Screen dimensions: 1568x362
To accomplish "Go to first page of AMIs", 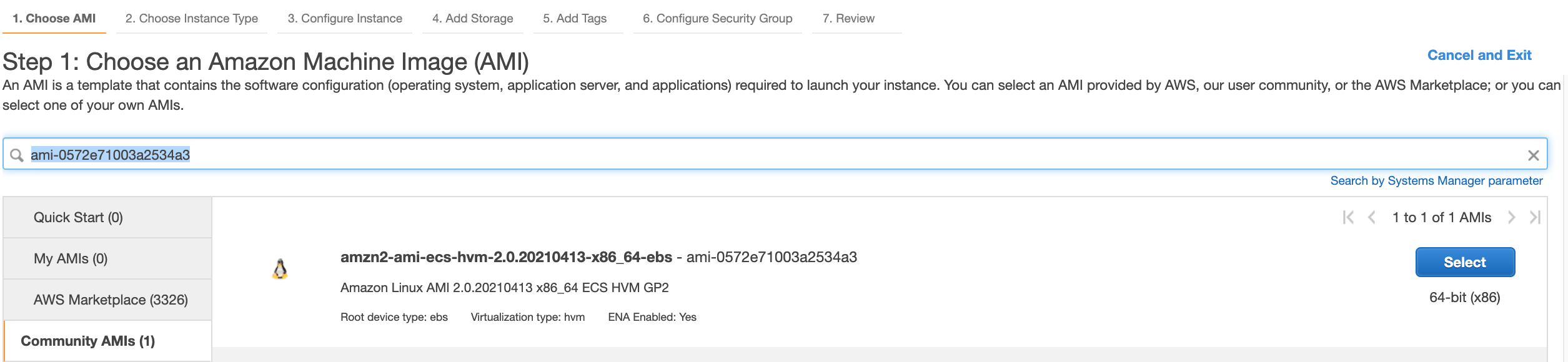I will click(1348, 217).
